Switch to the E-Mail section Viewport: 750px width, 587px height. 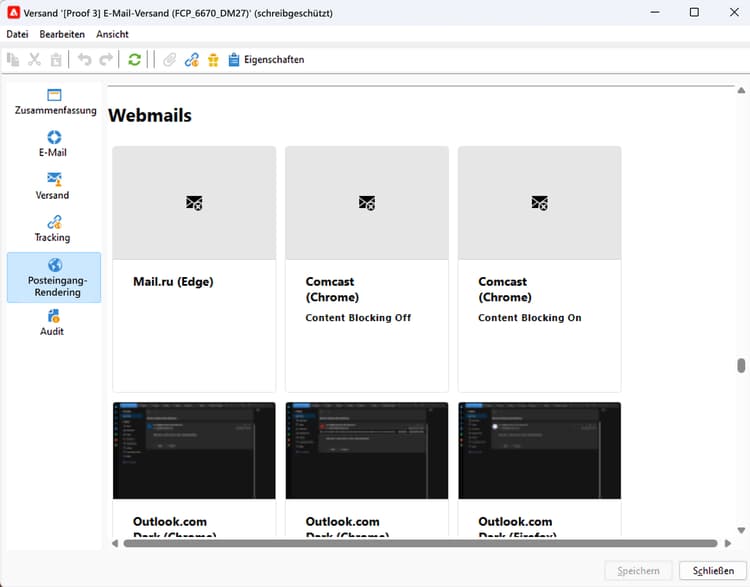click(x=53, y=144)
